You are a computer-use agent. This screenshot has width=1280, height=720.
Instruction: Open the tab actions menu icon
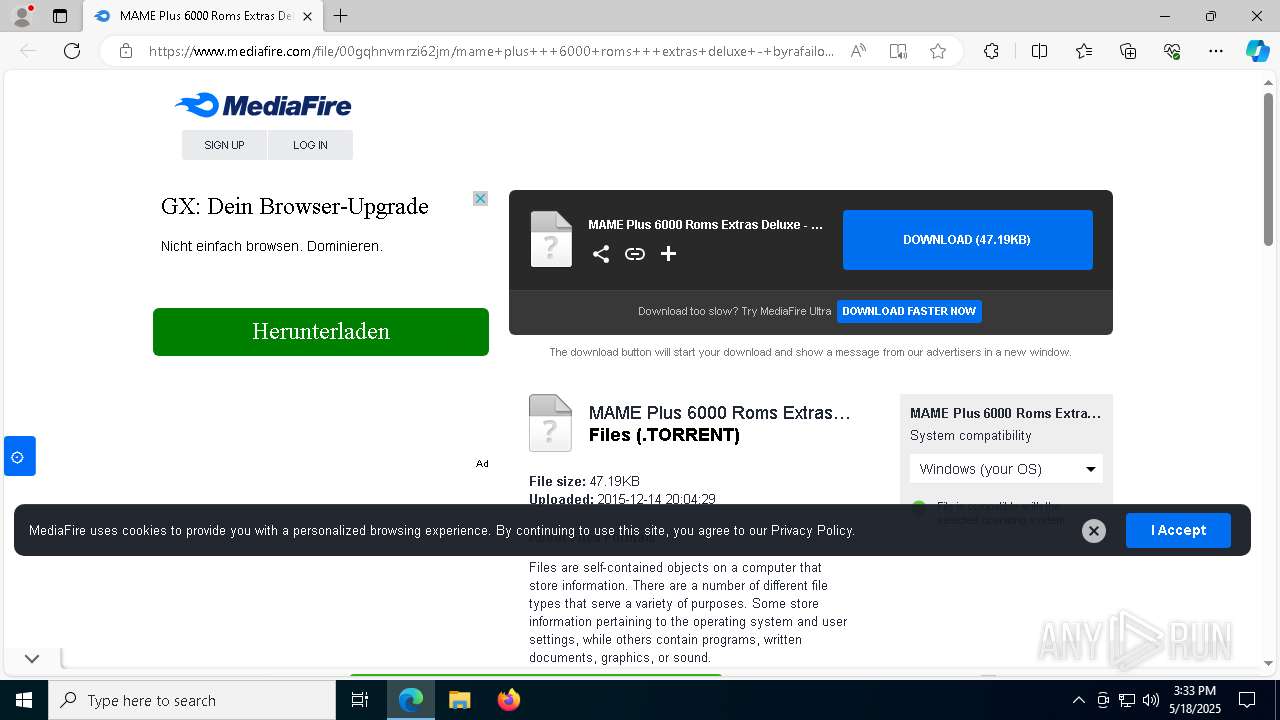[x=60, y=16]
